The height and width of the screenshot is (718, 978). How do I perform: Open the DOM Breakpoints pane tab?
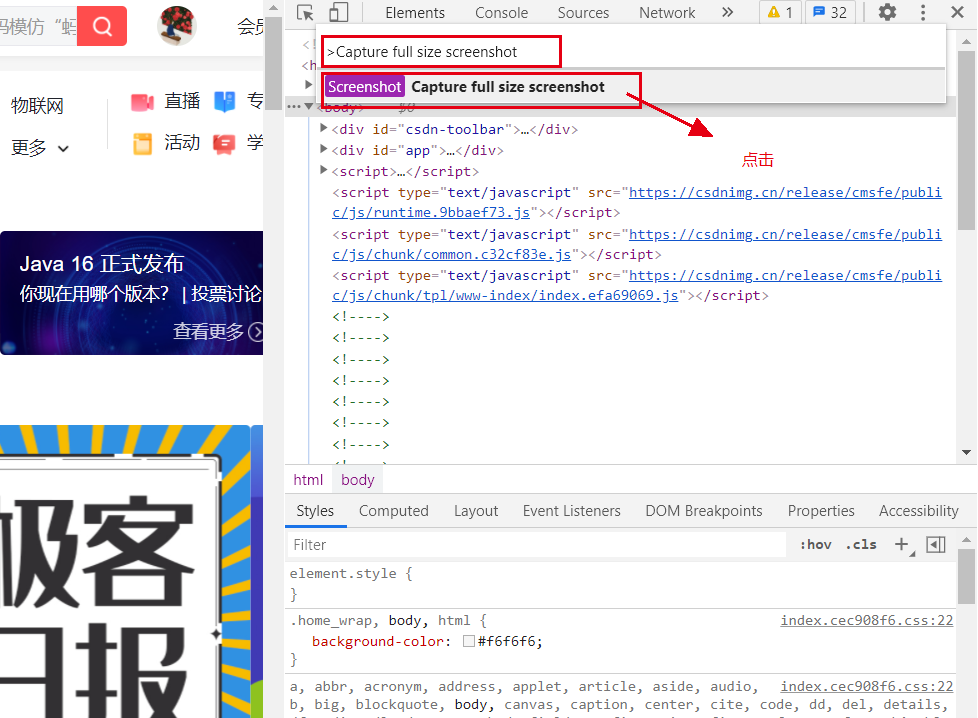(704, 511)
